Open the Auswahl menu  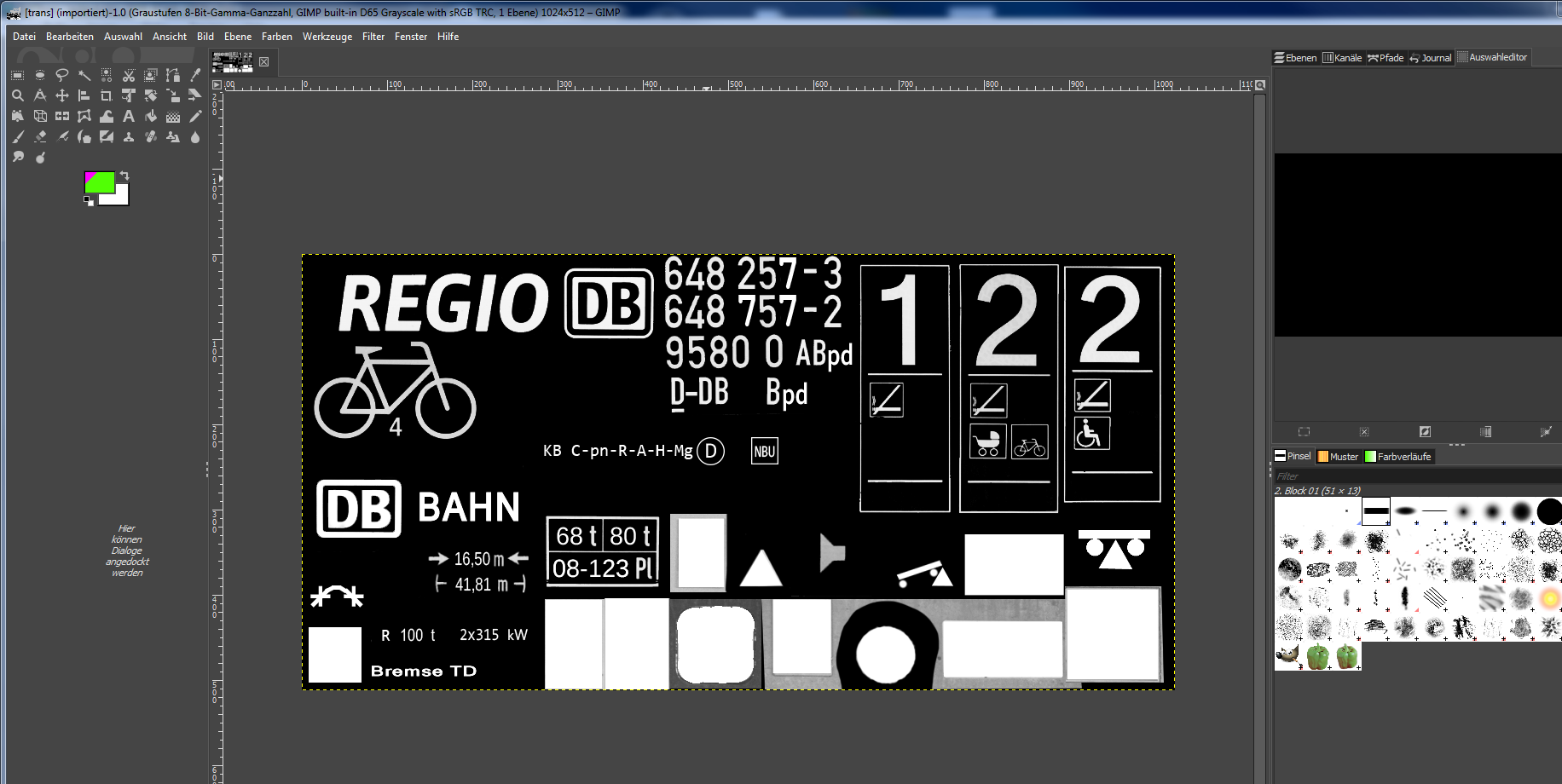[123, 37]
